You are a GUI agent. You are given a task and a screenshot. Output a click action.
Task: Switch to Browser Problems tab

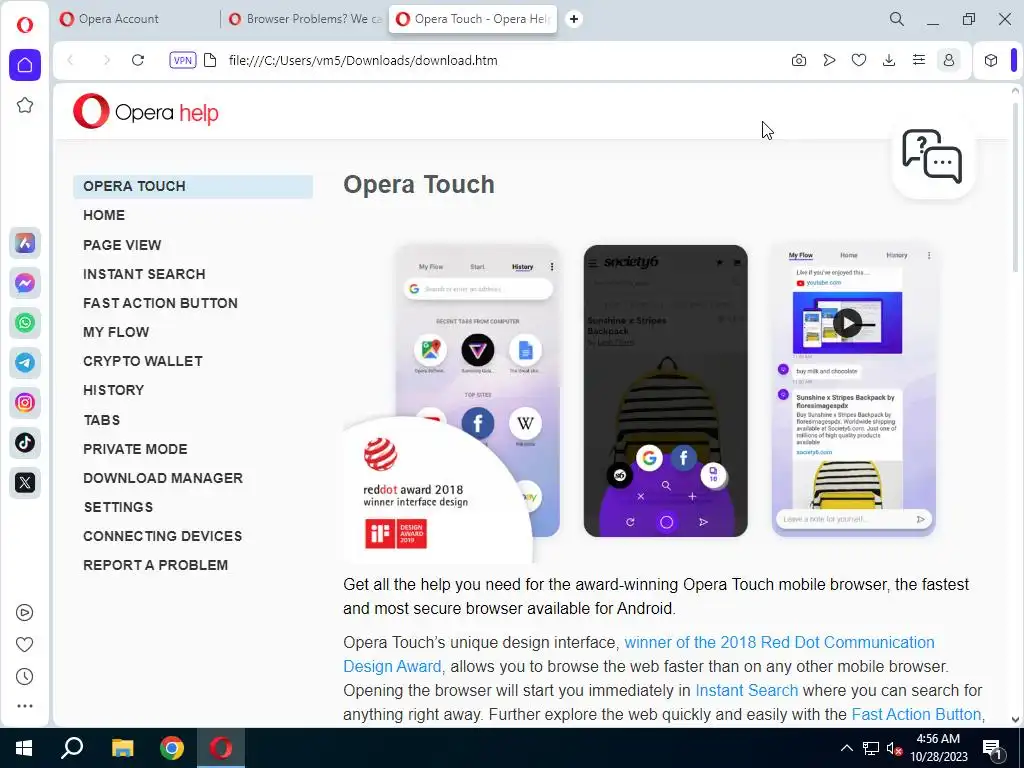point(306,19)
